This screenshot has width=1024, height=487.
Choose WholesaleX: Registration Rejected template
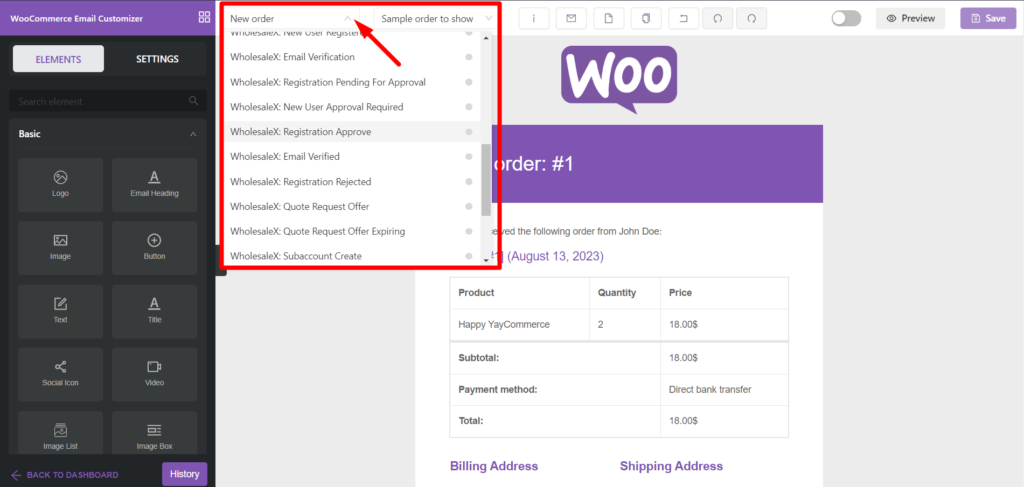coord(351,181)
